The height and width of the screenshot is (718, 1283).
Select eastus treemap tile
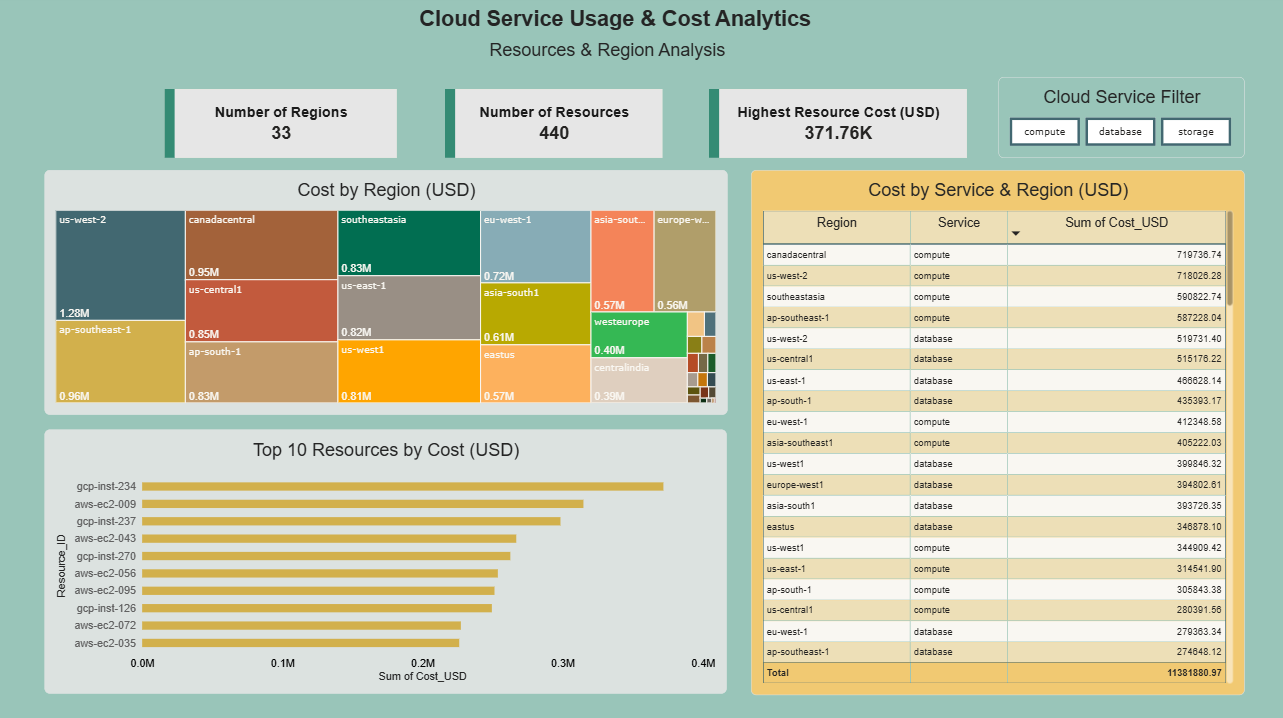535,374
